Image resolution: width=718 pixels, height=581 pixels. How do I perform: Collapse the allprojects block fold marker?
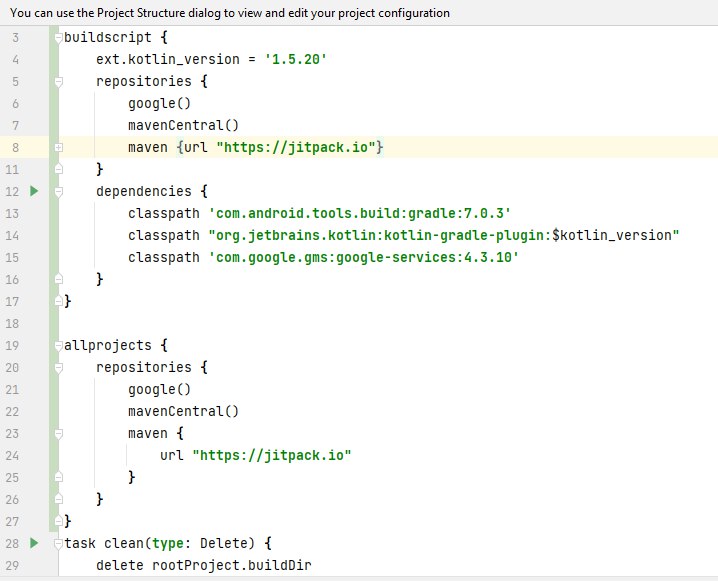click(58, 346)
